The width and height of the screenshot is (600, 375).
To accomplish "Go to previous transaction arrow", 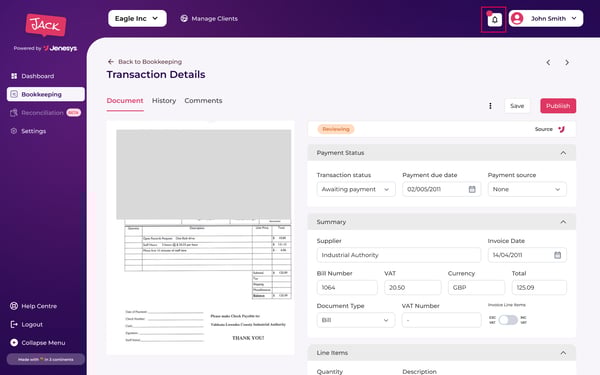I will point(548,62).
